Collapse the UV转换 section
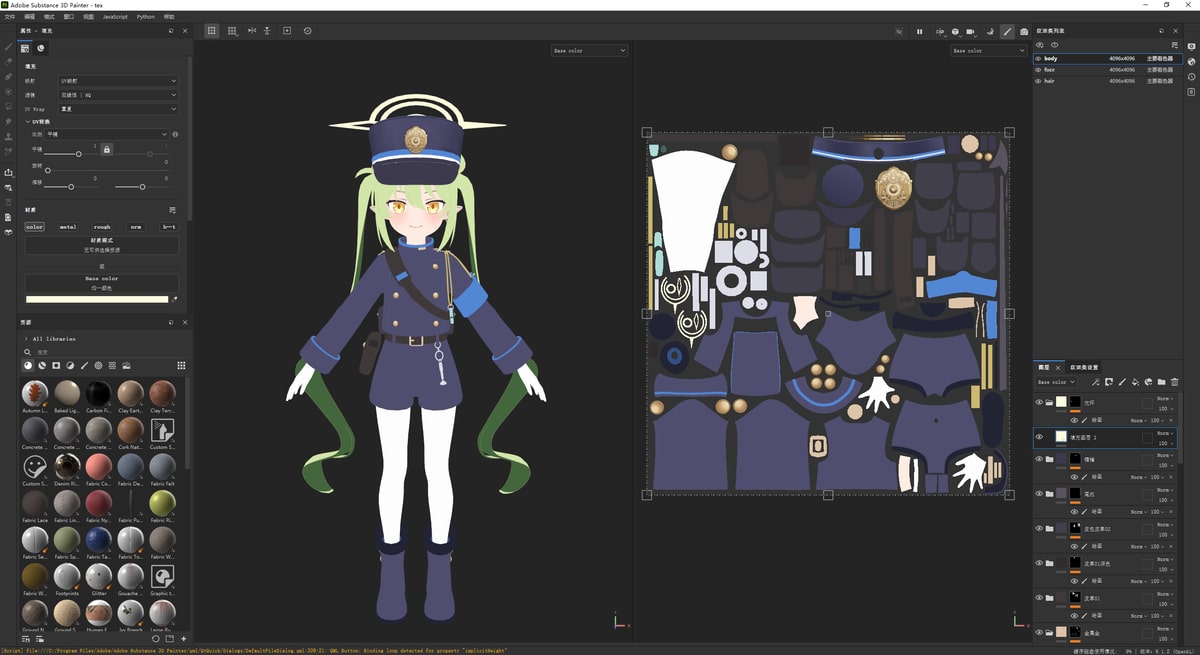Screen dimensions: 1200x655 pos(27,121)
